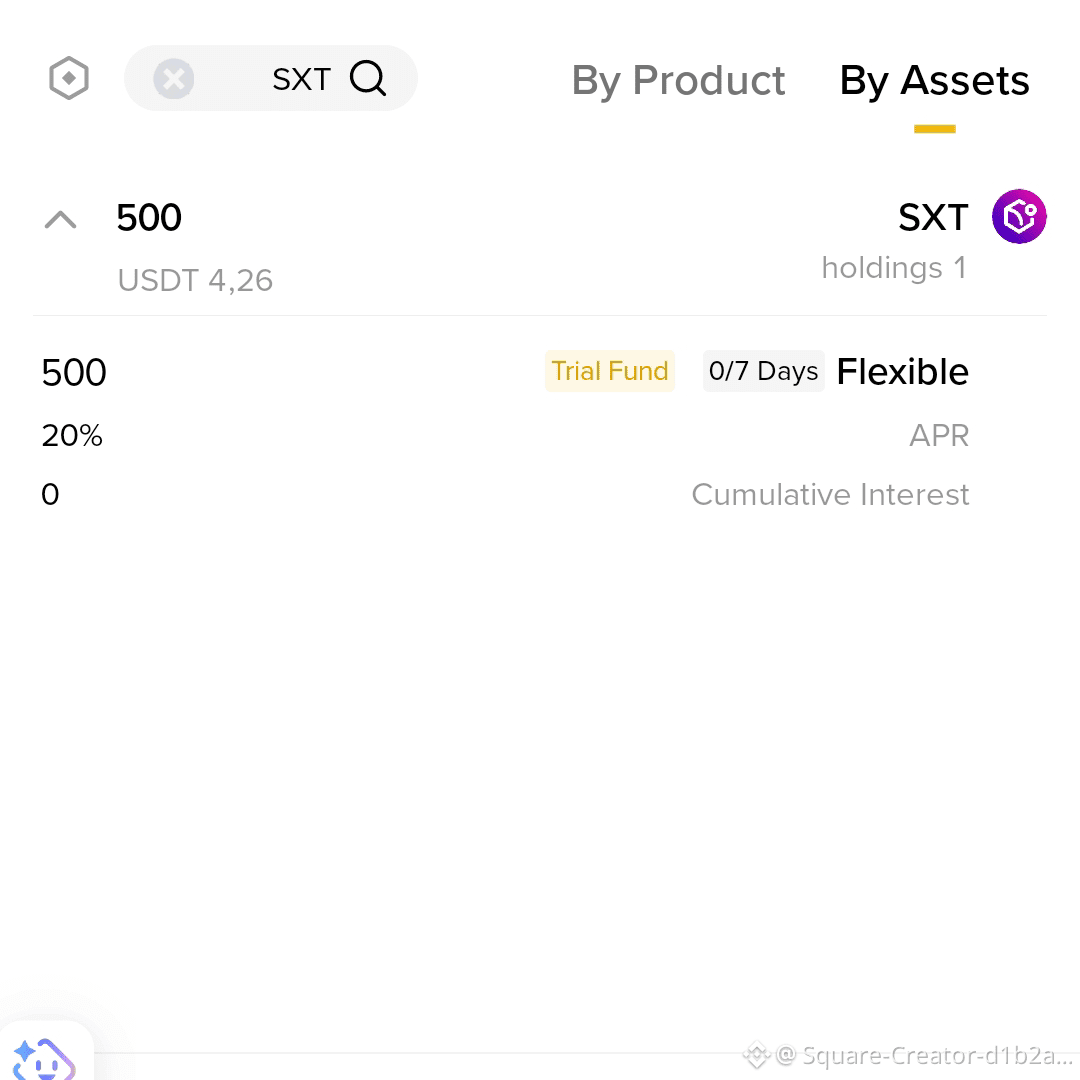Screen dimensions: 1080x1080
Task: Collapse the SXT asset row chevron
Action: pyautogui.click(x=61, y=220)
